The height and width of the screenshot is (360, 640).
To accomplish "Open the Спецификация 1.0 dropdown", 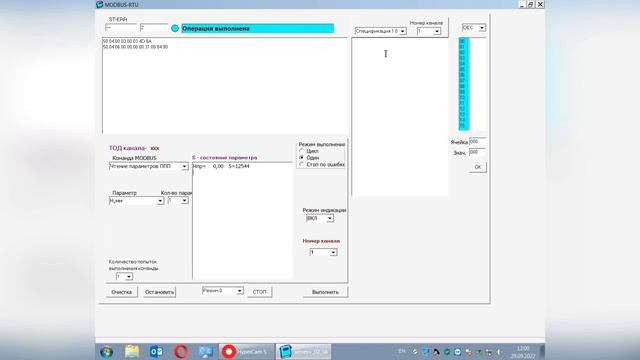I will click(402, 31).
